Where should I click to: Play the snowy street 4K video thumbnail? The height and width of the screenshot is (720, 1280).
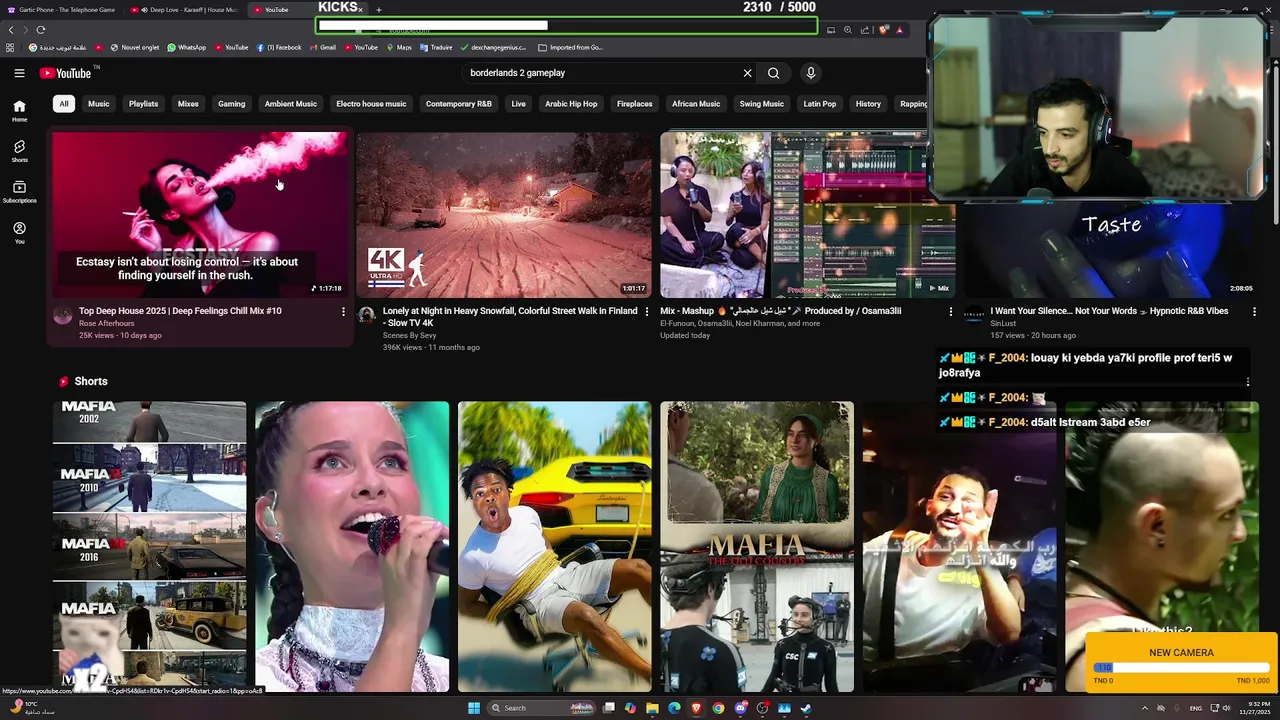coord(504,215)
